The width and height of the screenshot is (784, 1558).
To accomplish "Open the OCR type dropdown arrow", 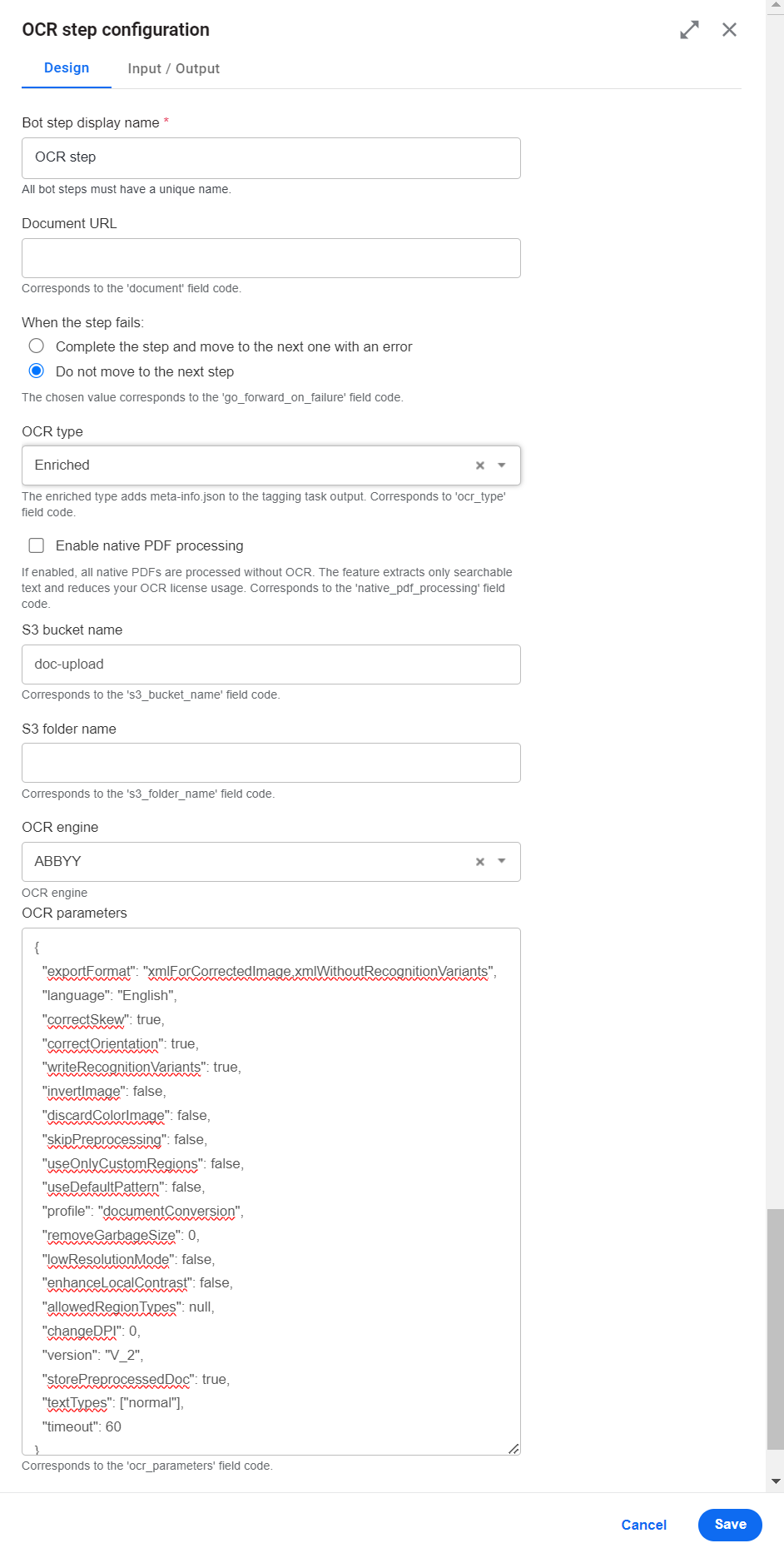I will (502, 465).
